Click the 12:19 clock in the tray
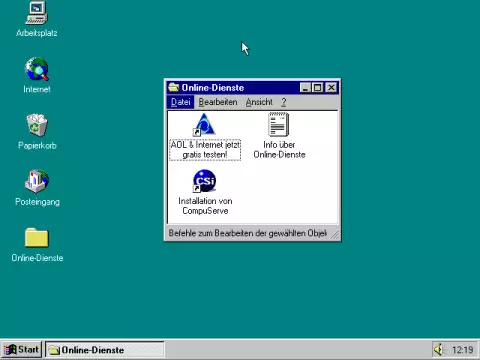 [x=463, y=350]
